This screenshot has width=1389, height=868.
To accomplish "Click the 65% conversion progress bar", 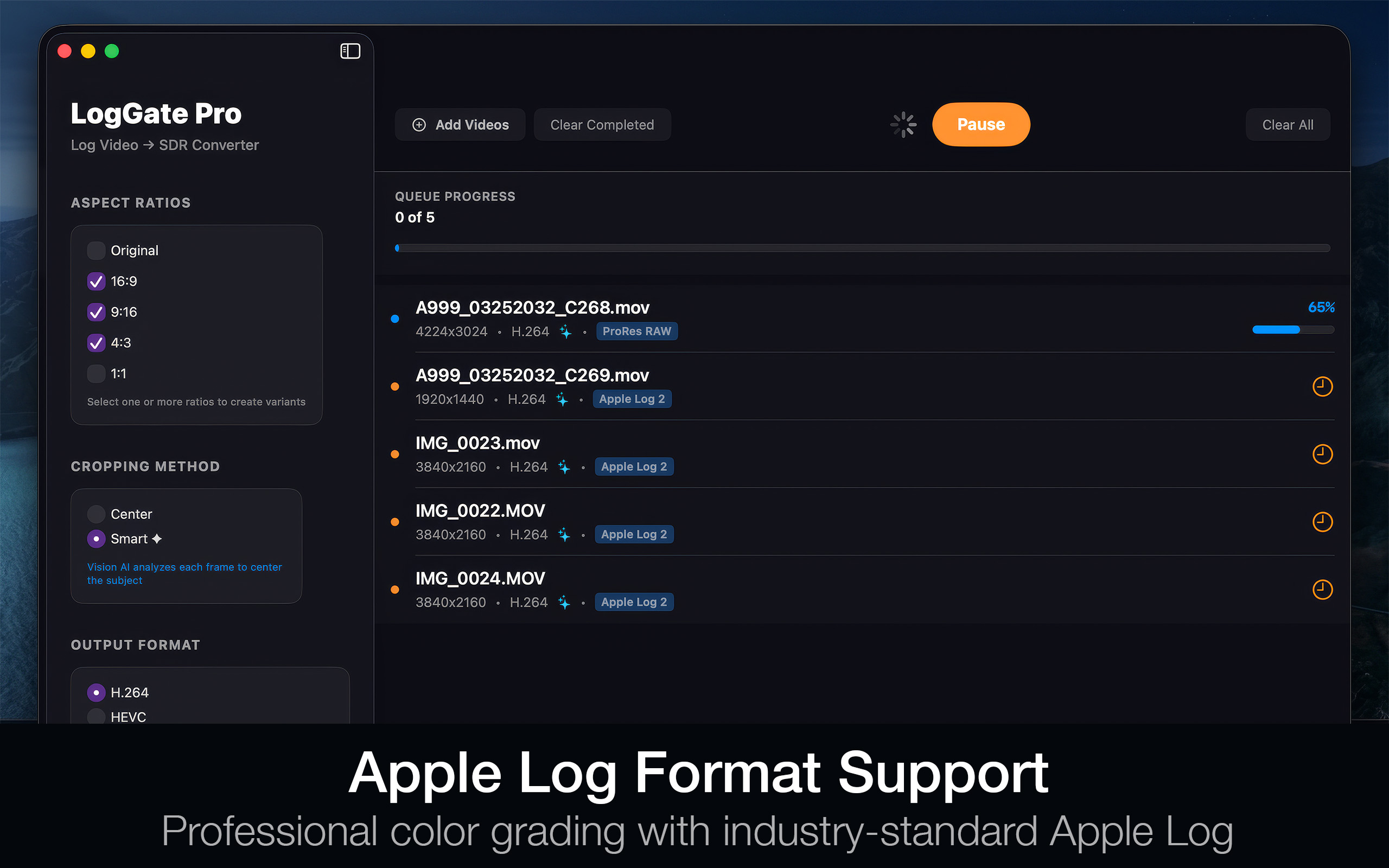I will point(1292,329).
